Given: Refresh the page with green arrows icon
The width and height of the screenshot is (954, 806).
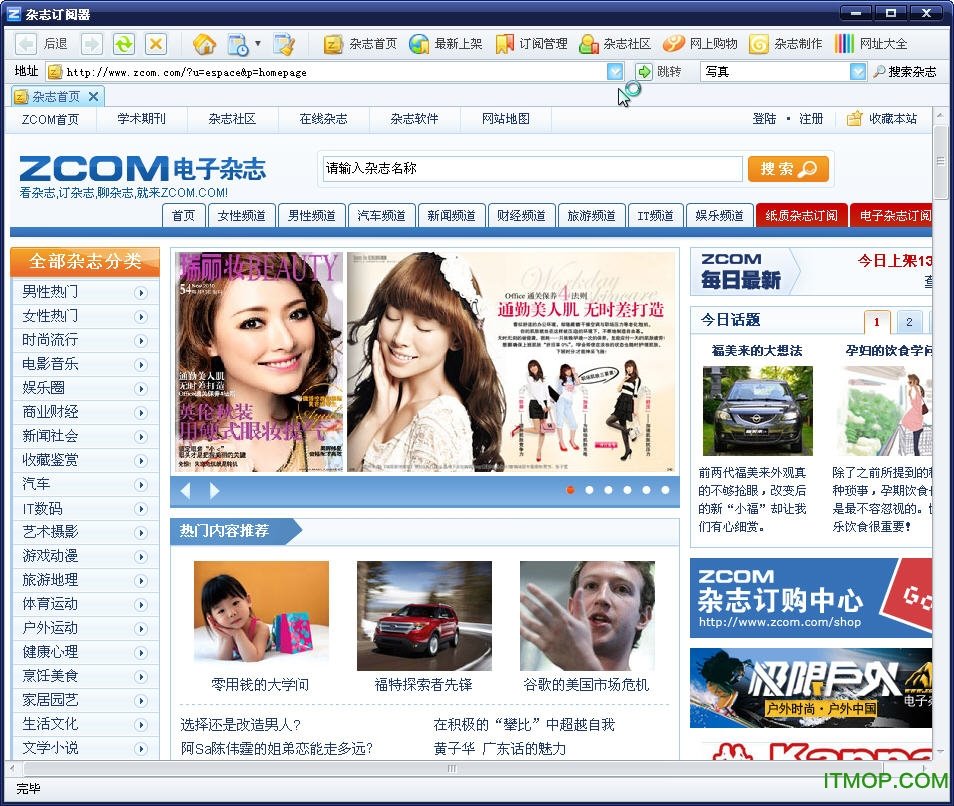Looking at the screenshot, I should tap(124, 44).
